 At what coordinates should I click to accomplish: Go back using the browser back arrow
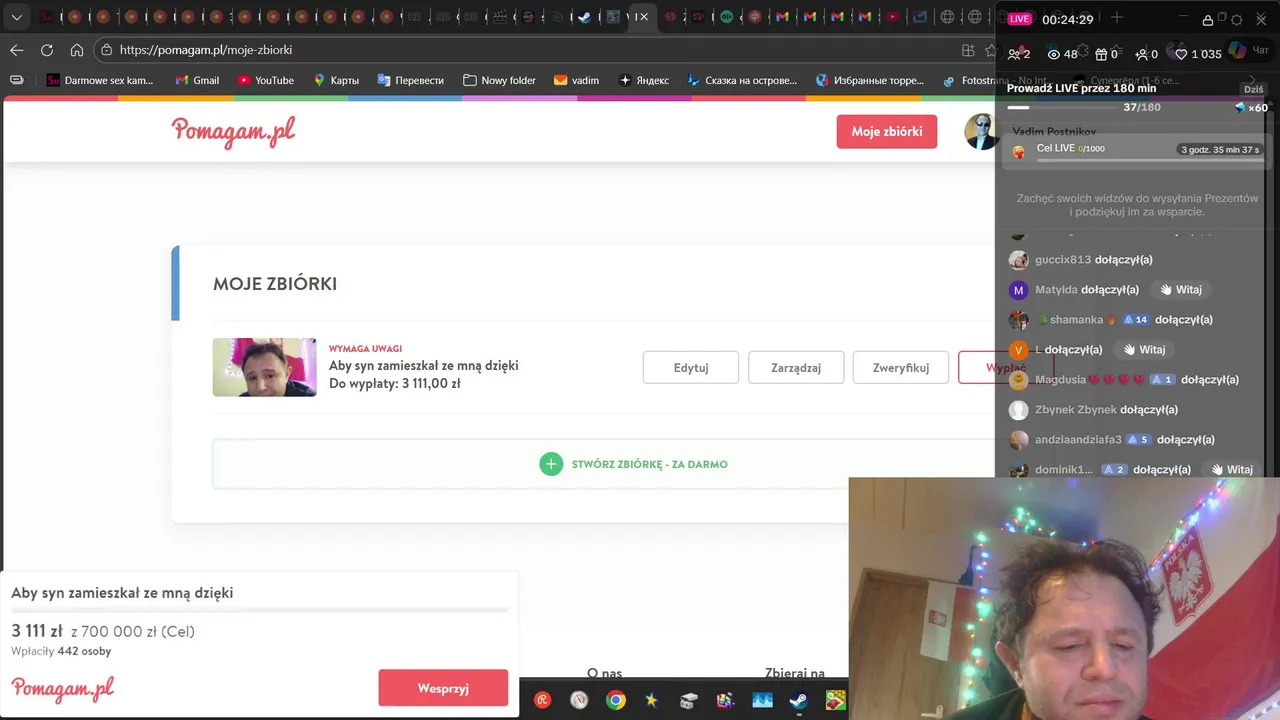coord(17,50)
